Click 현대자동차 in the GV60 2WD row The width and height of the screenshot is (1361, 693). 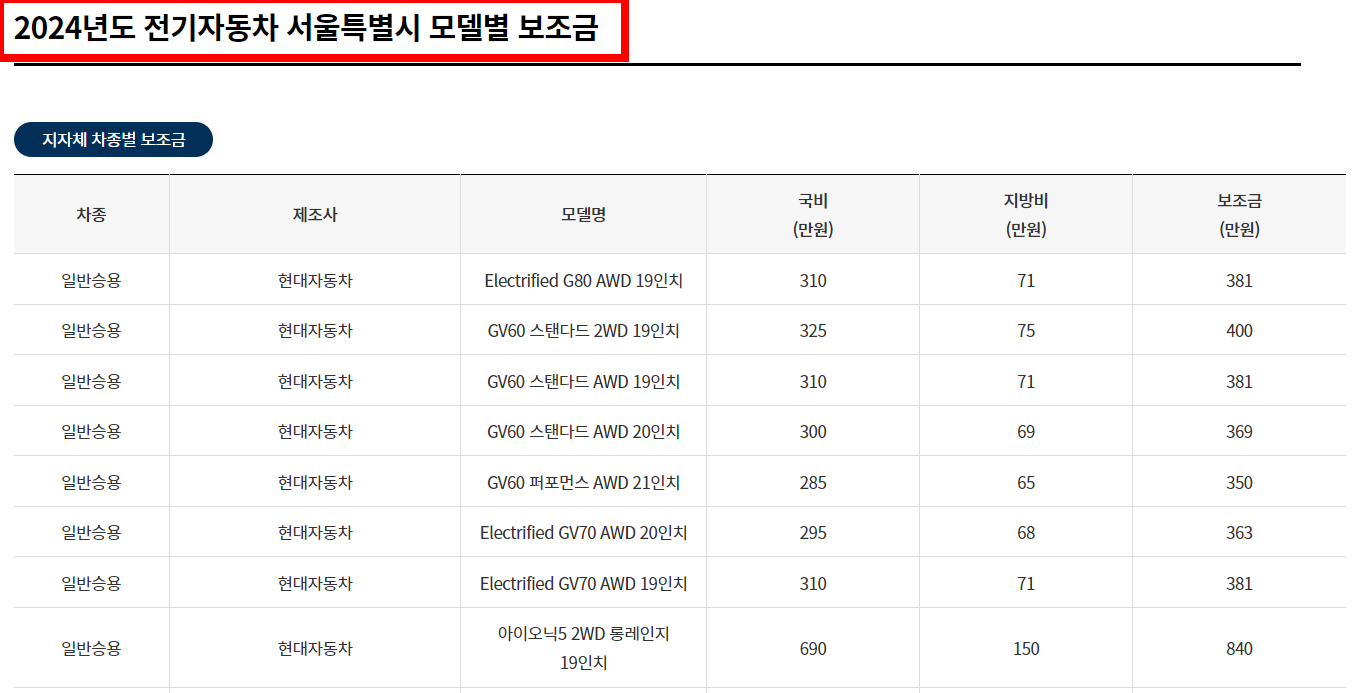[315, 331]
